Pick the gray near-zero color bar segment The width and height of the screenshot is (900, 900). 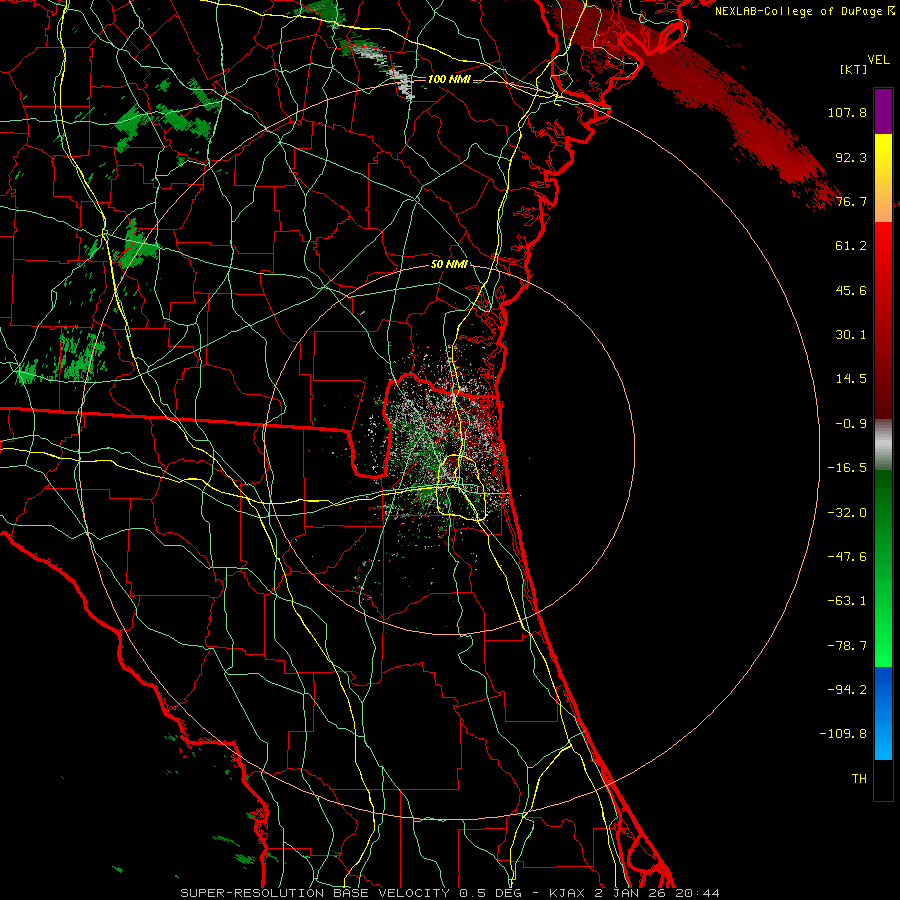pyautogui.click(x=883, y=445)
